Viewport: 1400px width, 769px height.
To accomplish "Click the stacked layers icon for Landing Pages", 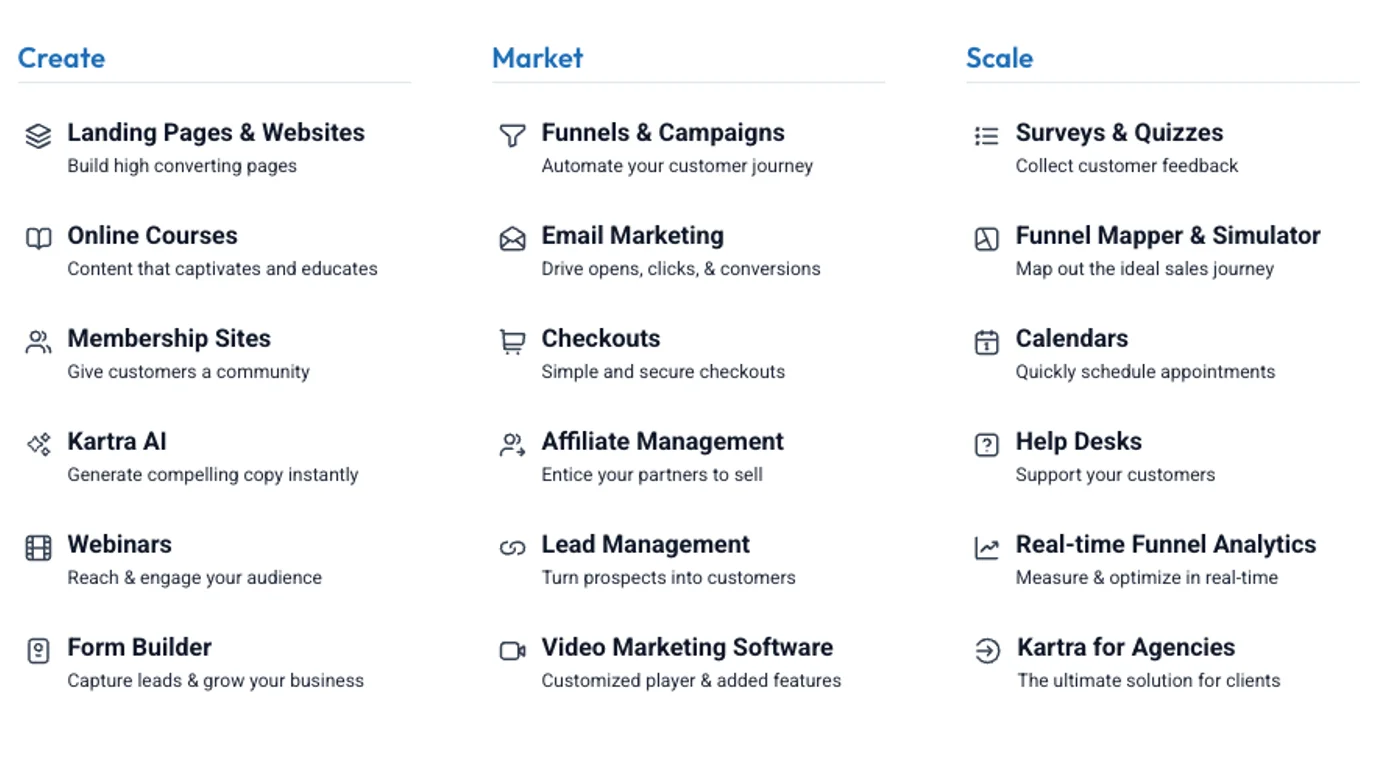I will 38,136.
